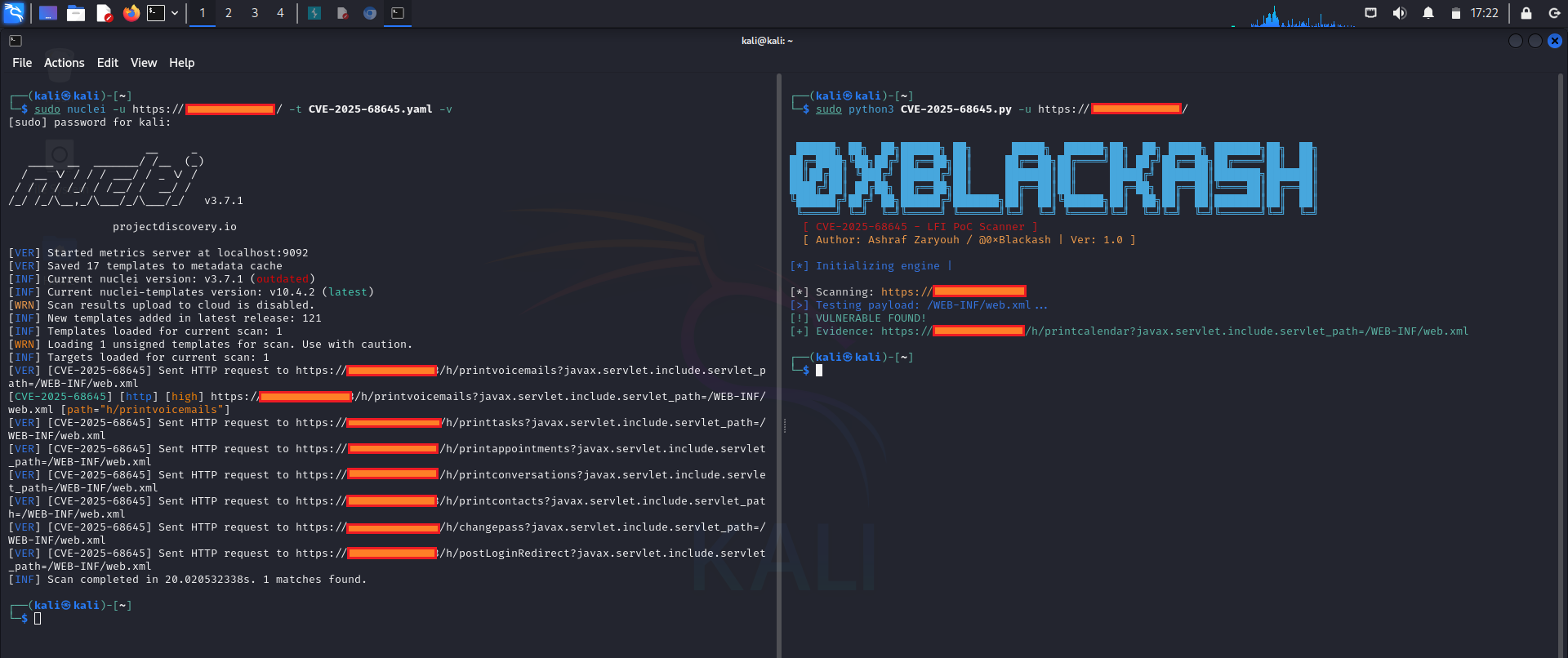Select the document editor taskbar window
This screenshot has width=1568, height=658.
point(342,13)
